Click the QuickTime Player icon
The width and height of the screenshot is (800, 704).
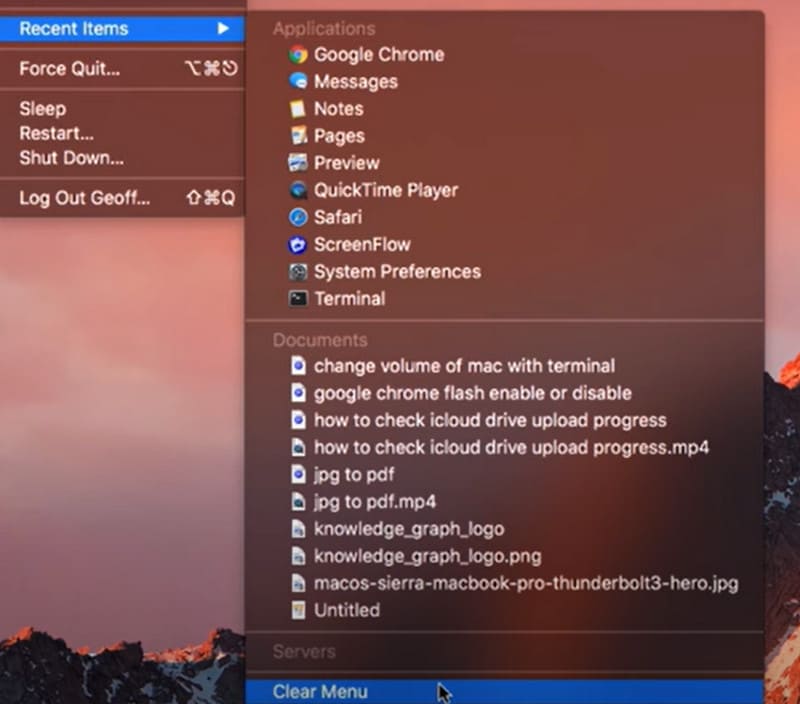point(298,190)
